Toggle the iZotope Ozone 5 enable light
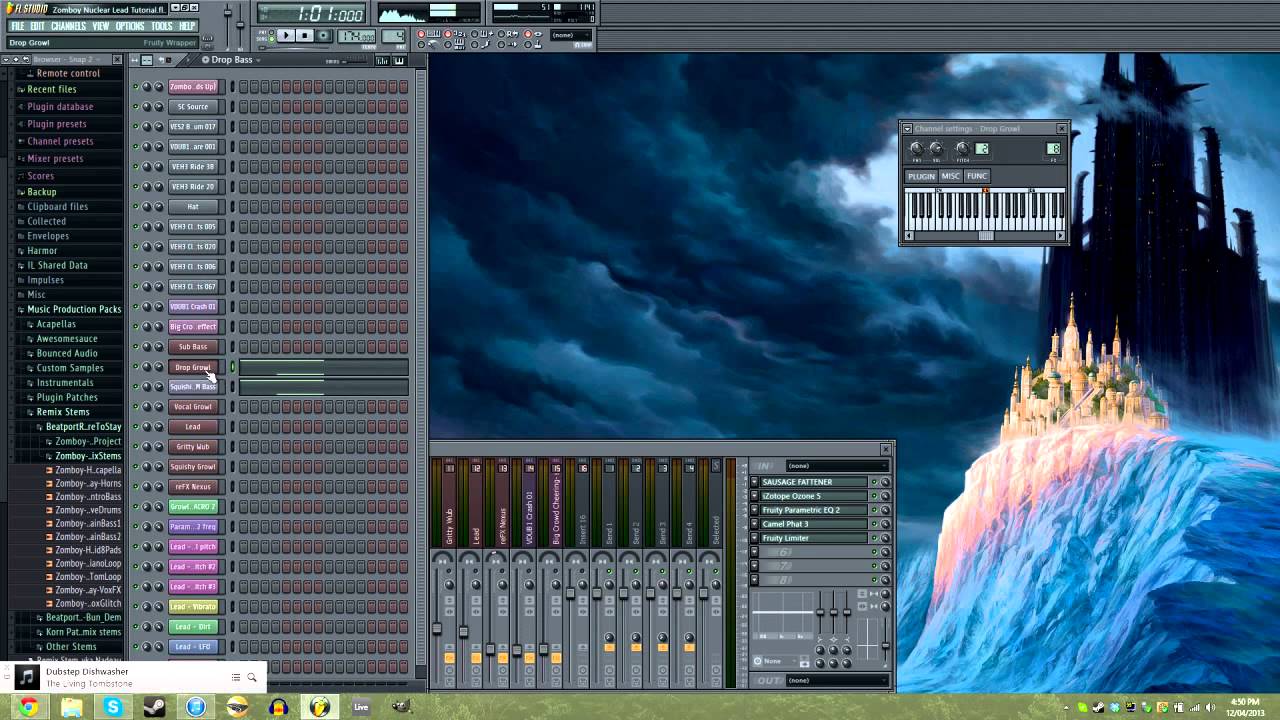 (873, 496)
